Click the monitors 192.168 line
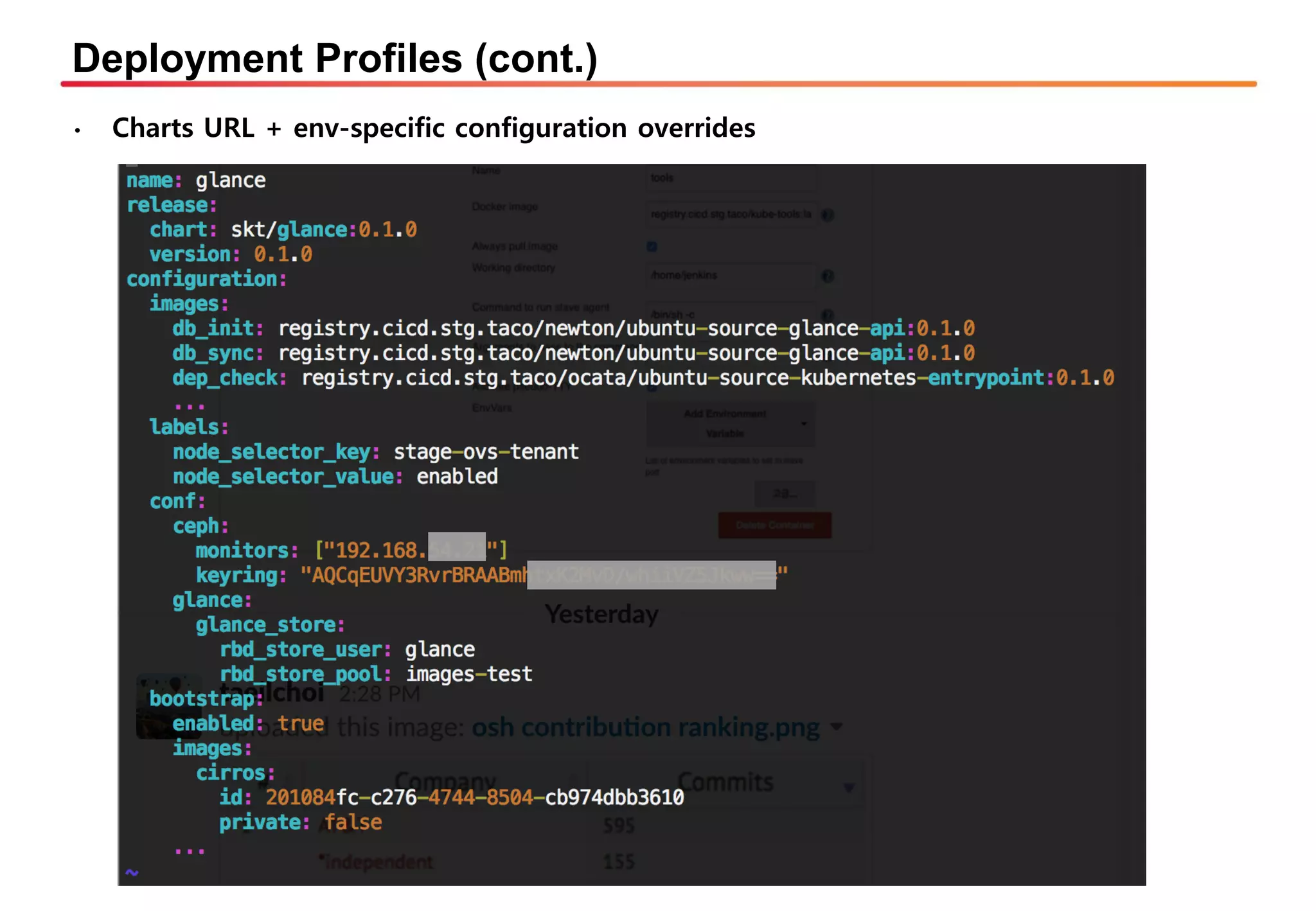 [x=351, y=550]
